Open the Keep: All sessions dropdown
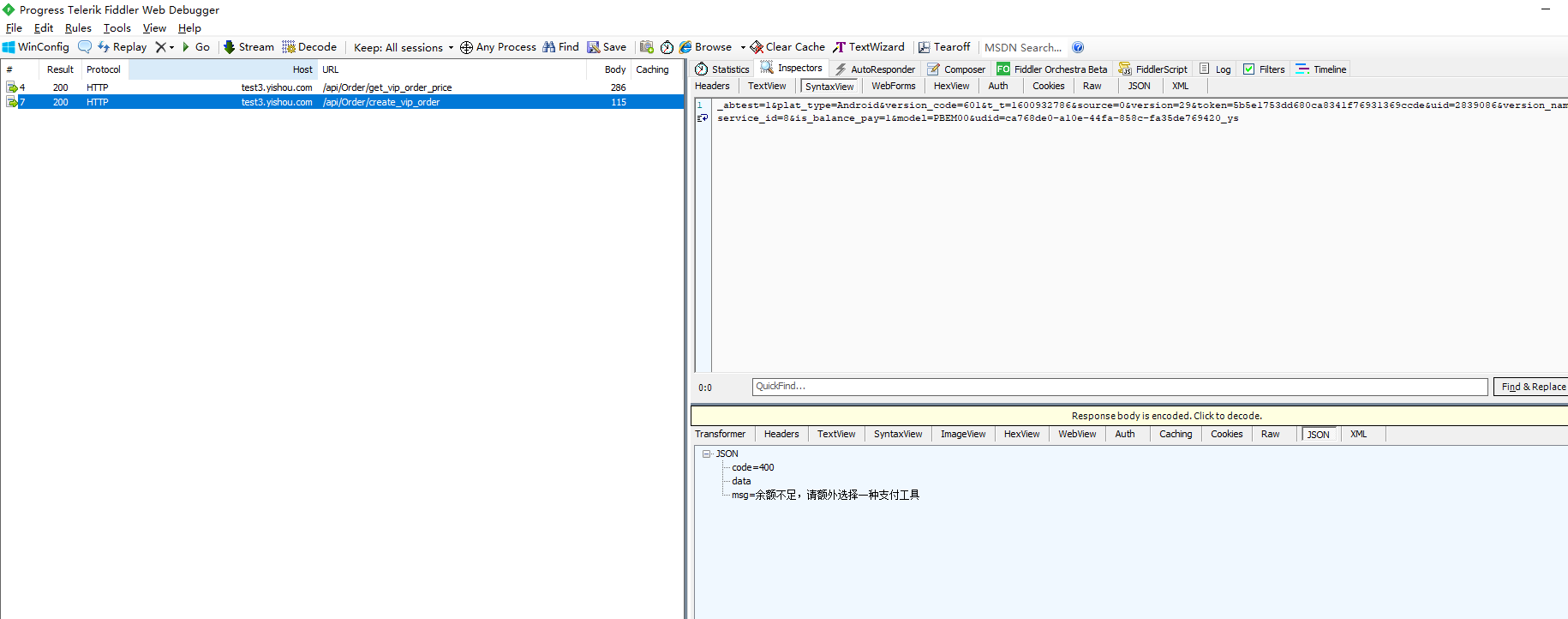The height and width of the screenshot is (619, 1568). tap(404, 47)
